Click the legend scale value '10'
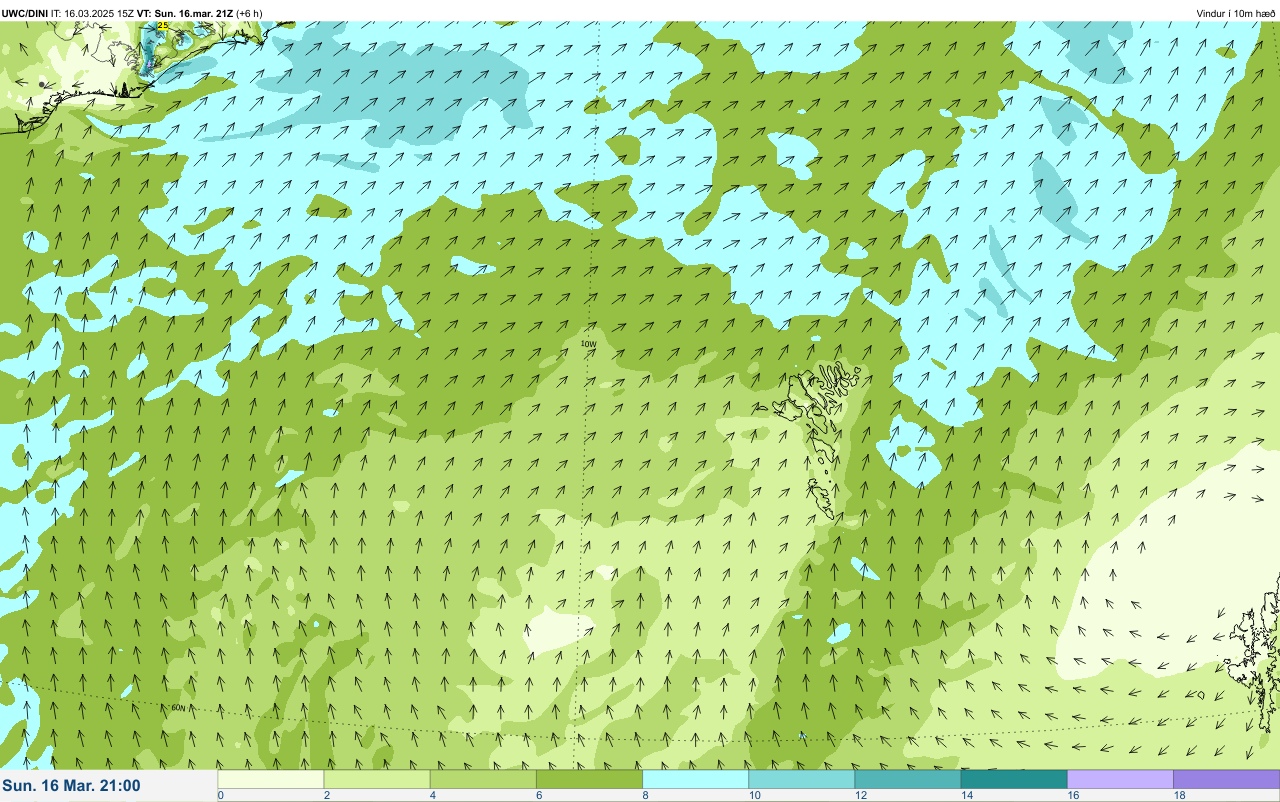The width and height of the screenshot is (1280, 802). pyautogui.click(x=754, y=795)
